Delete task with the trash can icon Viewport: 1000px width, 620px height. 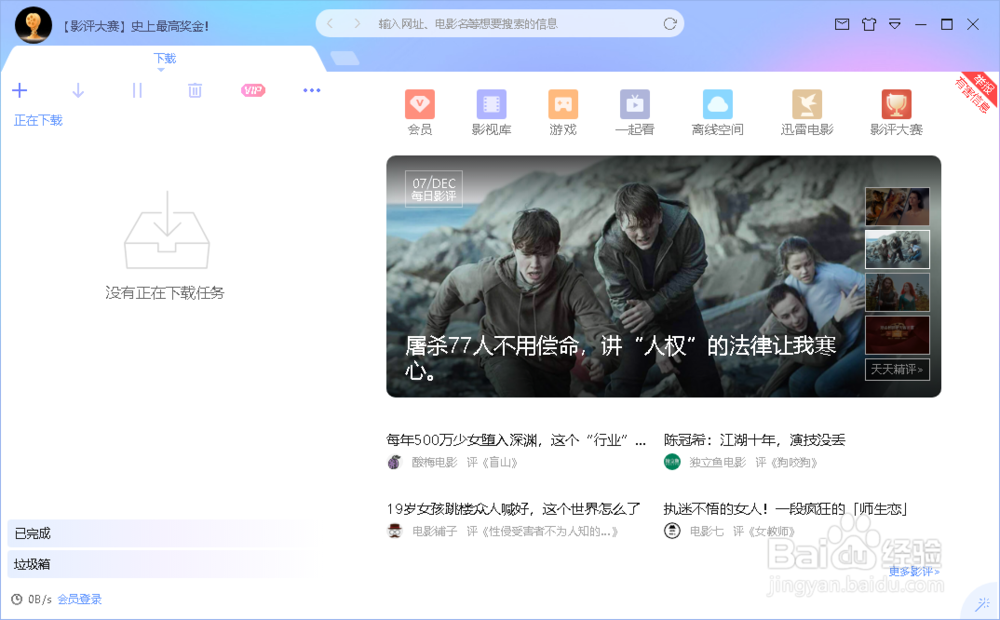tap(195, 91)
